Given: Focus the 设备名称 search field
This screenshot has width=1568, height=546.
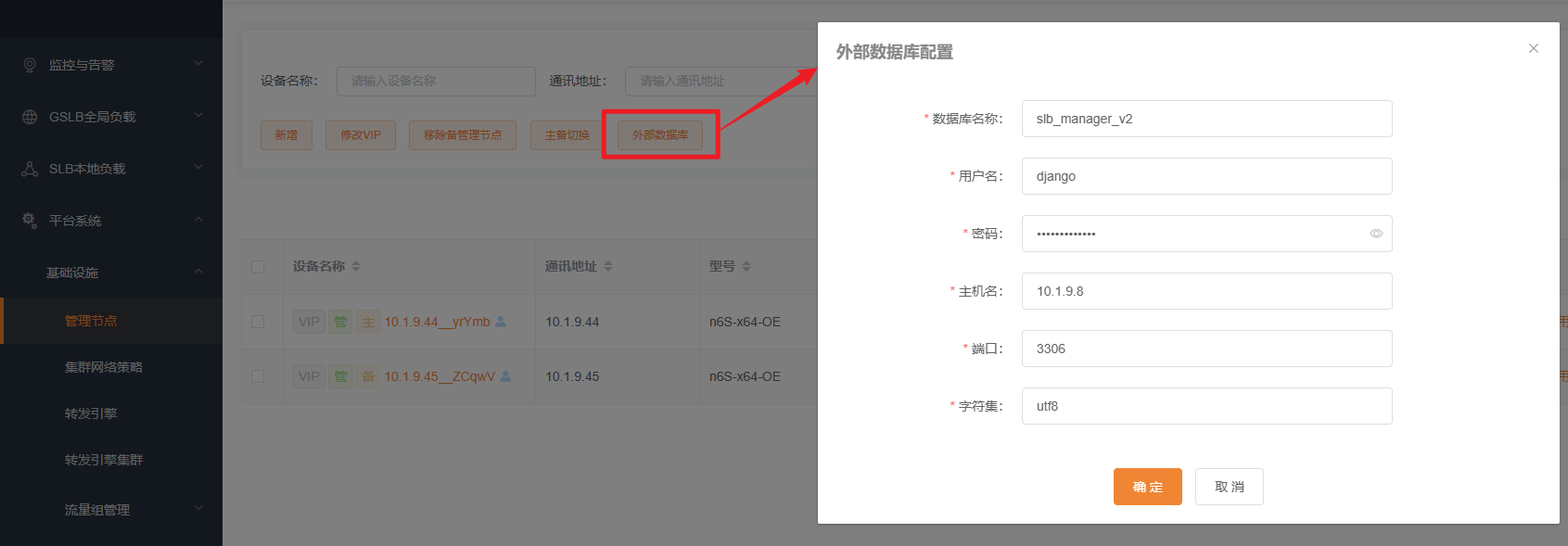Looking at the screenshot, I should point(436,82).
